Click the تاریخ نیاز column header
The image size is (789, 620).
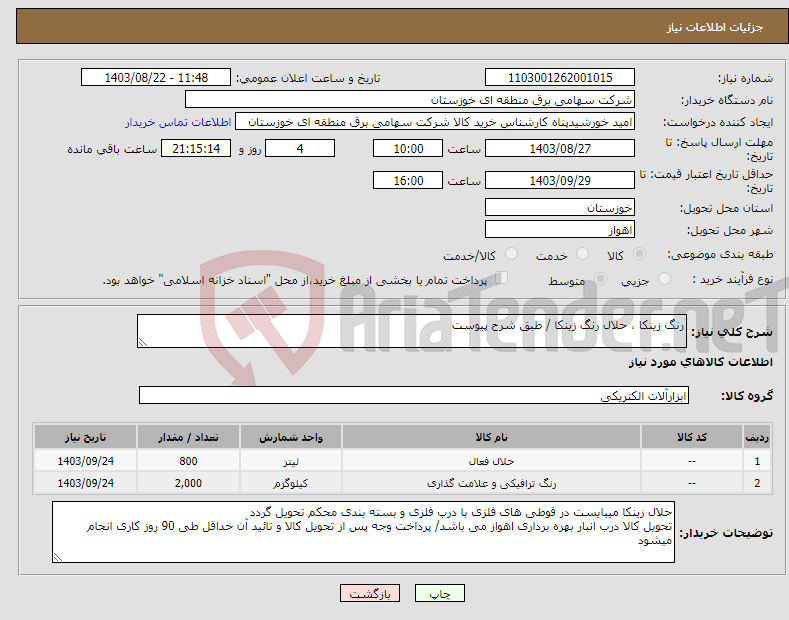click(x=86, y=437)
